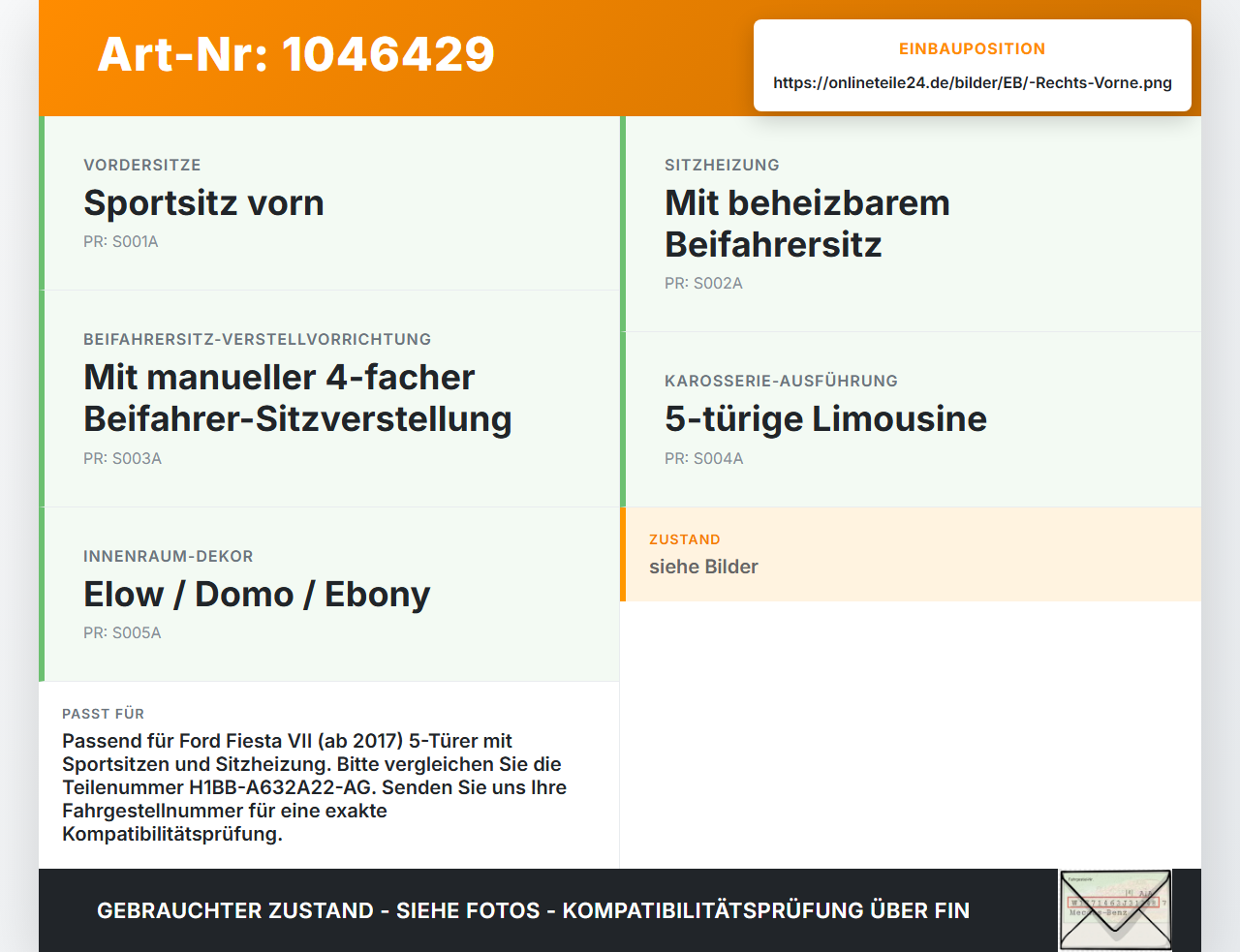Select the EINBAUPOSITION label
The width and height of the screenshot is (1240, 952).
click(x=973, y=48)
